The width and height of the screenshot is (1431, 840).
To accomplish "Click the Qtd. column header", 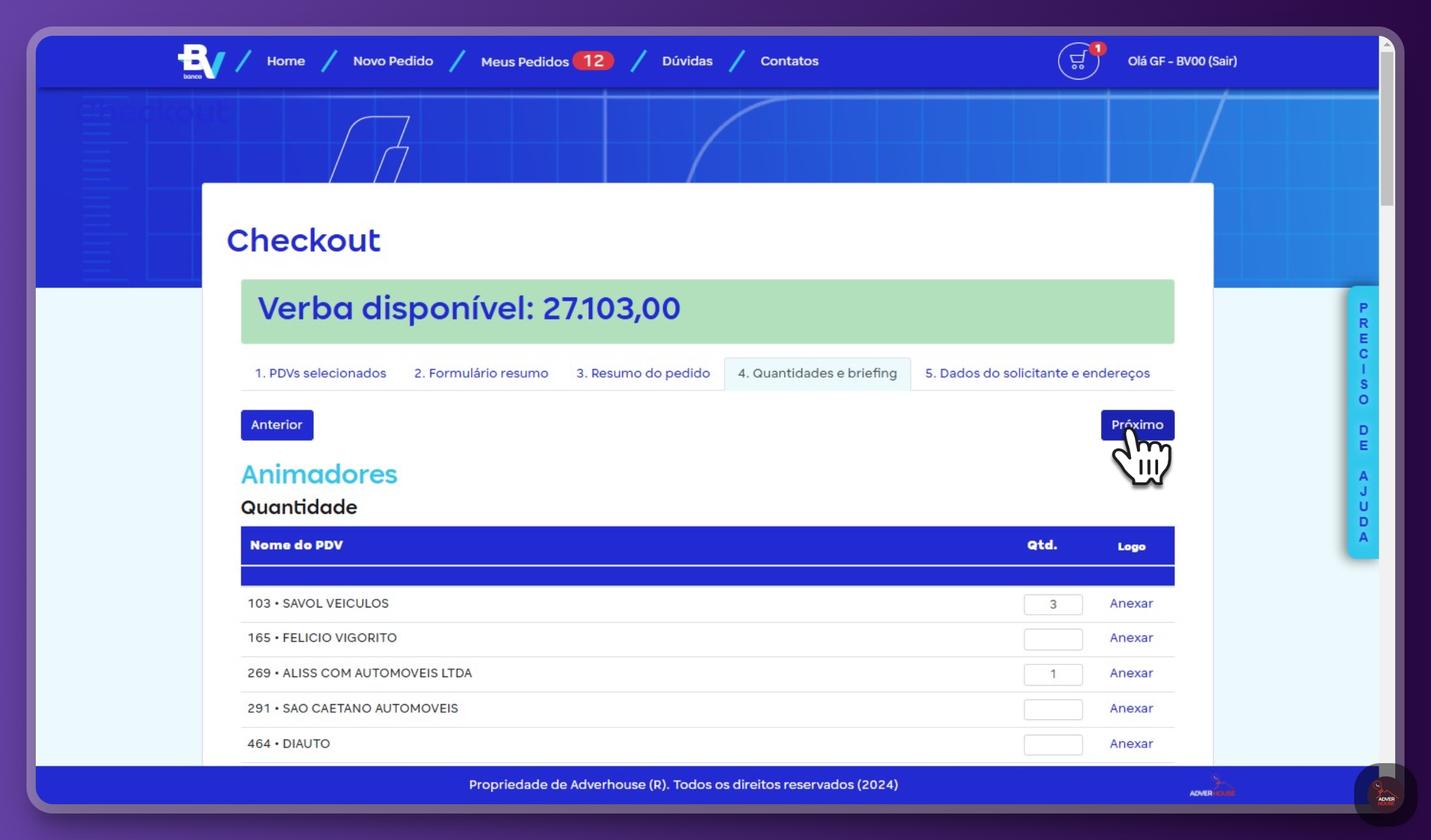I will [1042, 545].
